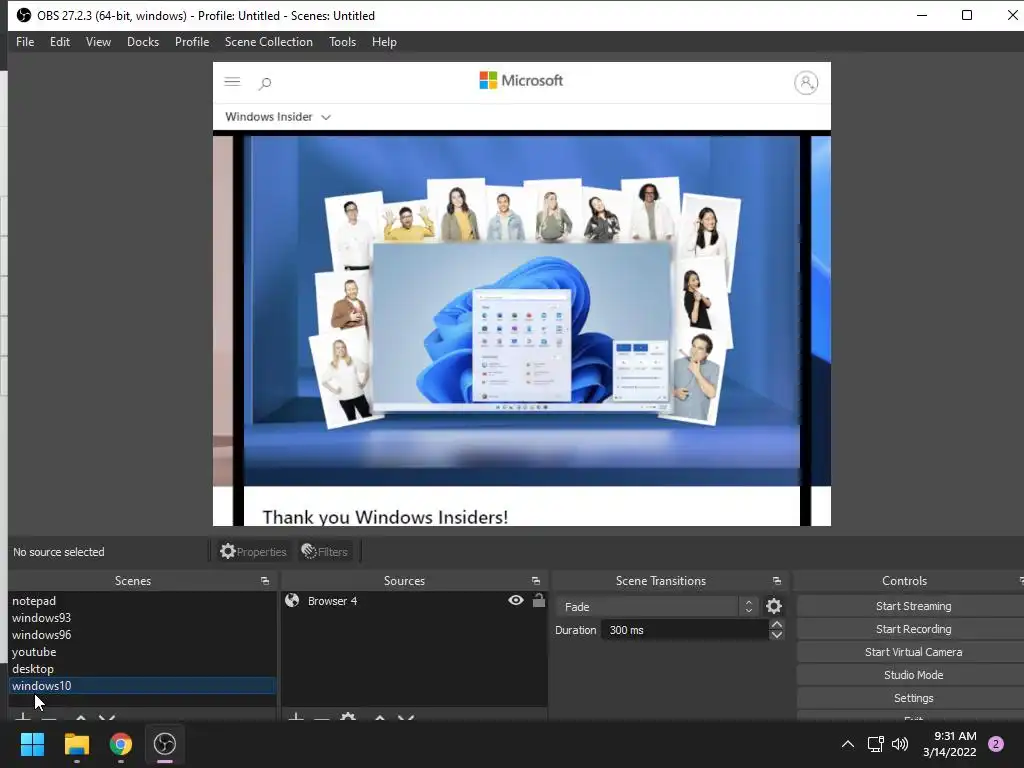
Task: Select the windows10 scene
Action: [142, 686]
